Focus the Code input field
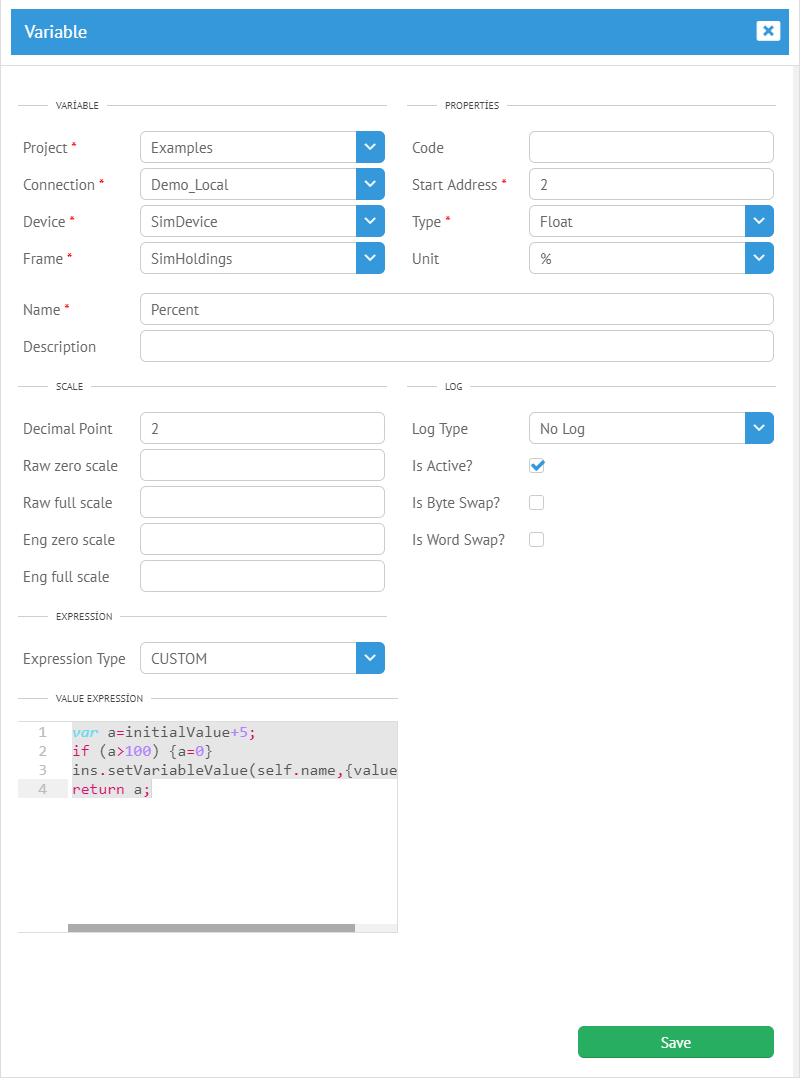Image resolution: width=808 pixels, height=1090 pixels. 652,147
